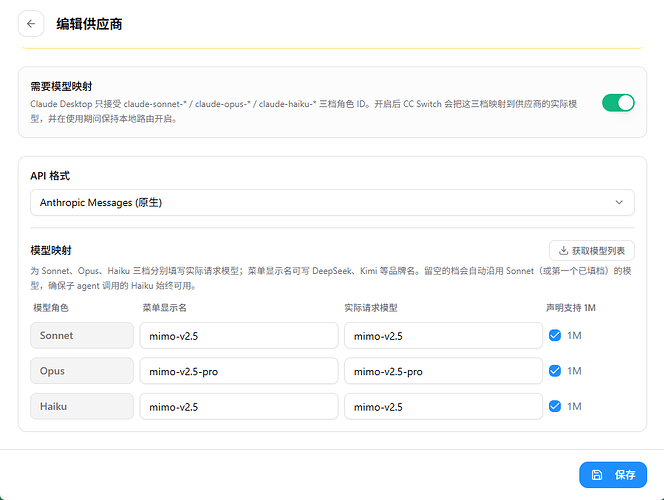This screenshot has height=500, width=664.
Task: Edit the Haiku actual request model field
Action: 443,407
